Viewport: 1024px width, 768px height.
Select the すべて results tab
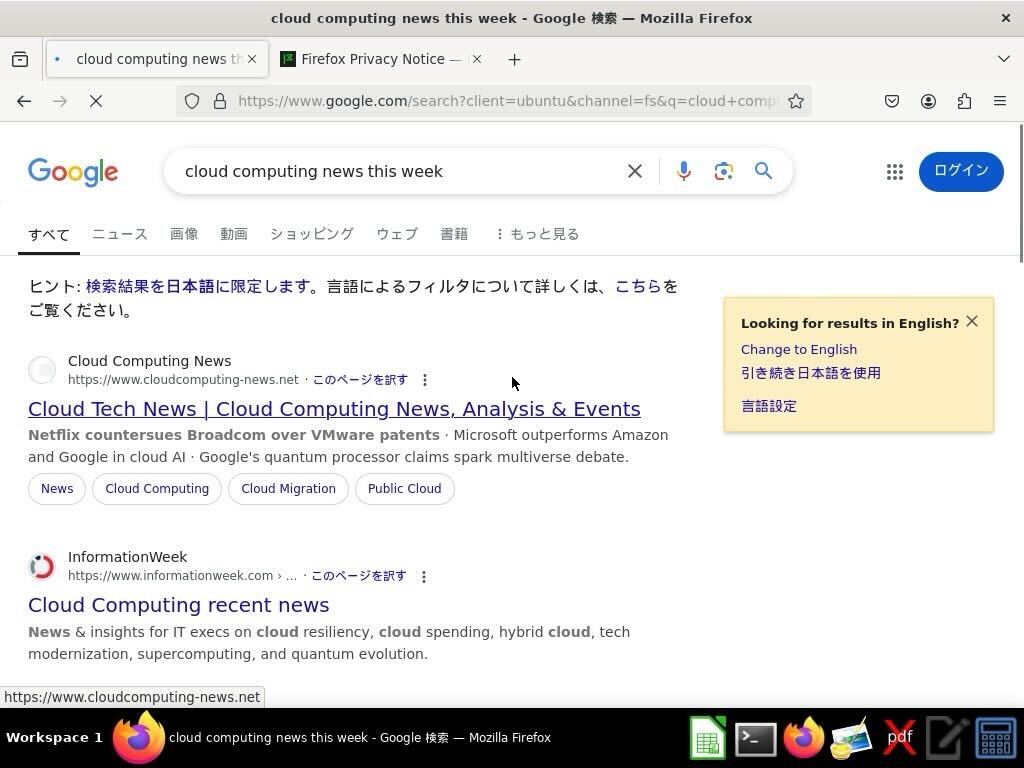pos(49,234)
